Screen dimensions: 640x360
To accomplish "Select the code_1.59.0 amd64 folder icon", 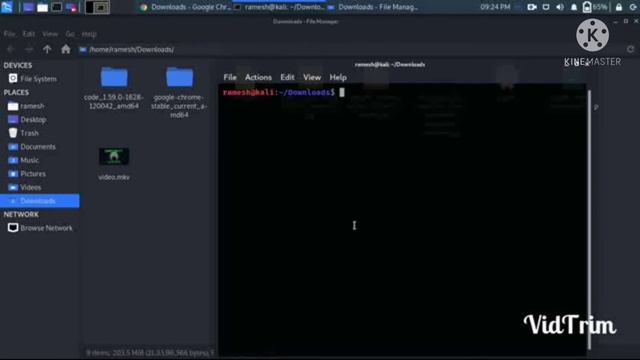I will coord(114,77).
